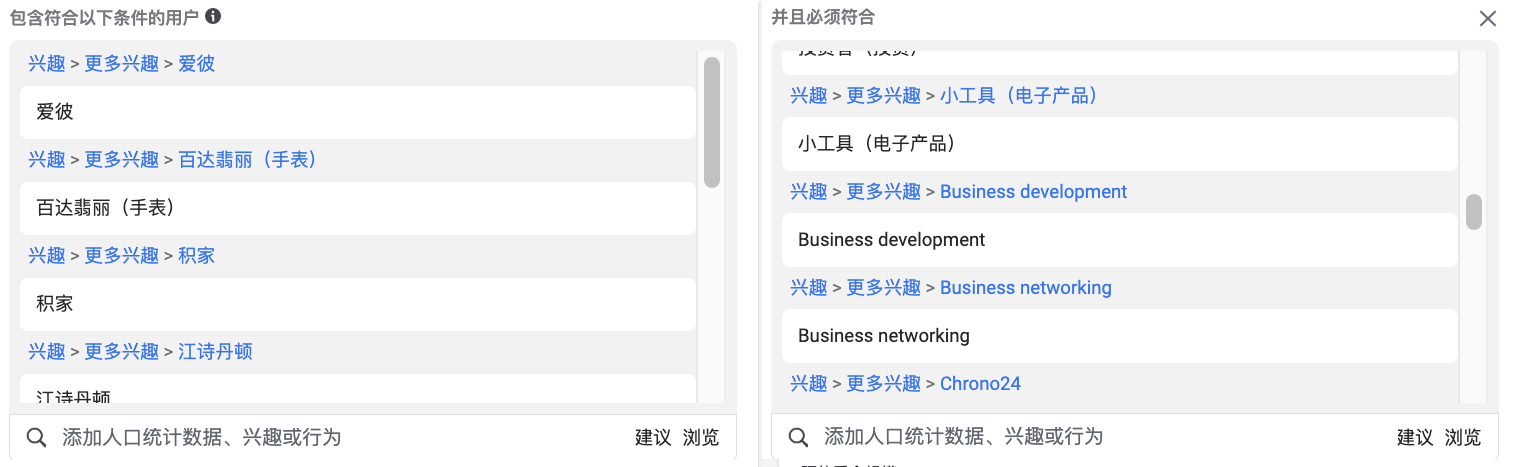Open breadcrumb link Business networking
This screenshot has width=1515, height=467.
point(1026,288)
